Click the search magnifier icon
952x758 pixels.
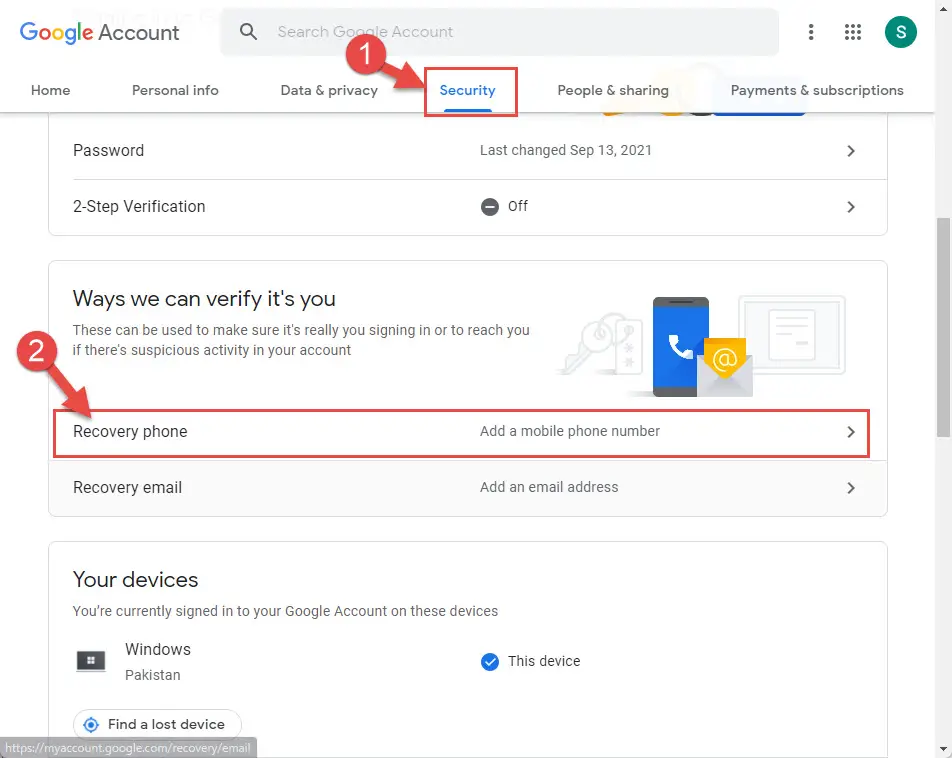[248, 32]
